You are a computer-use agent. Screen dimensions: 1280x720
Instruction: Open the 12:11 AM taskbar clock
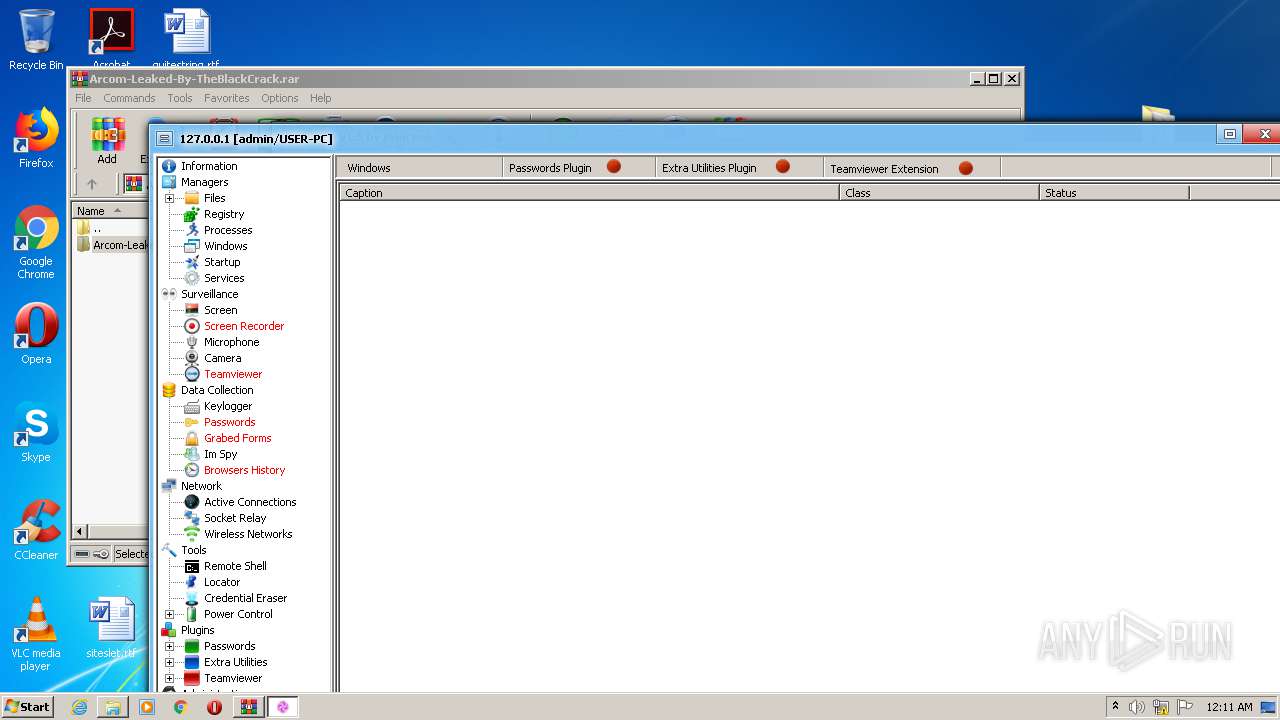click(1229, 707)
